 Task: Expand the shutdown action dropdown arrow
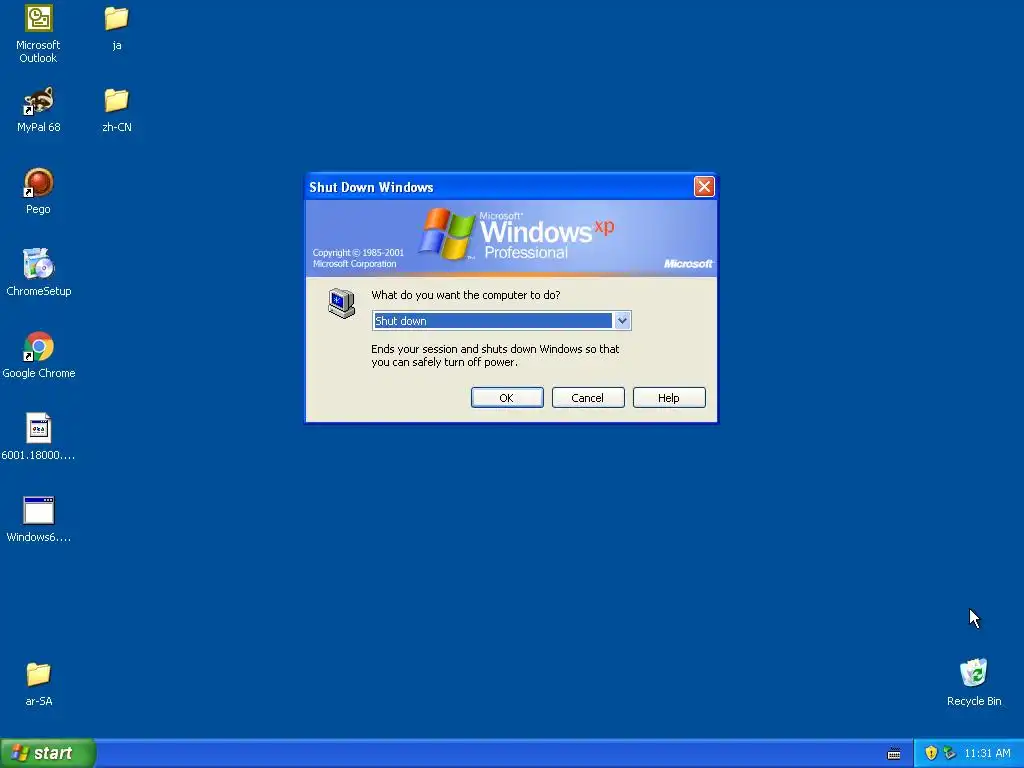622,321
